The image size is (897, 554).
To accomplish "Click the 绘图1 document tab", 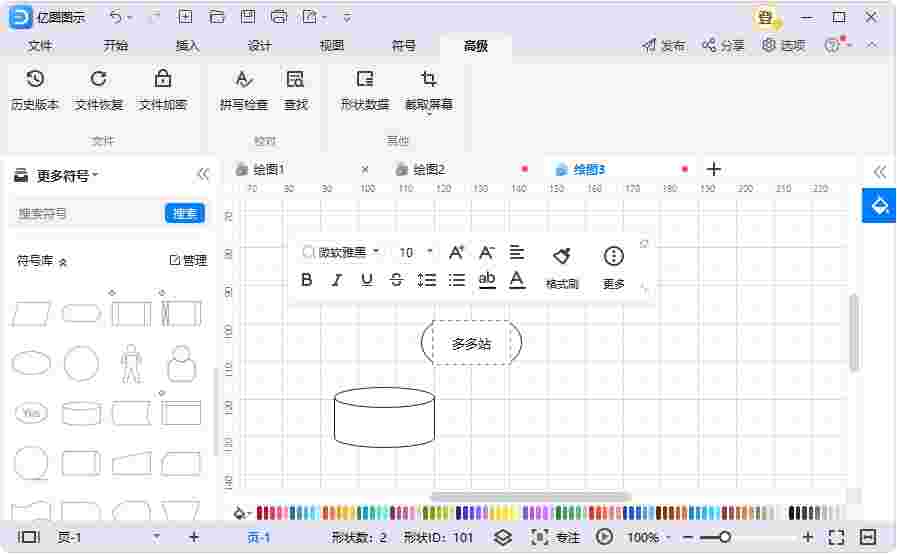I will click(x=269, y=169).
